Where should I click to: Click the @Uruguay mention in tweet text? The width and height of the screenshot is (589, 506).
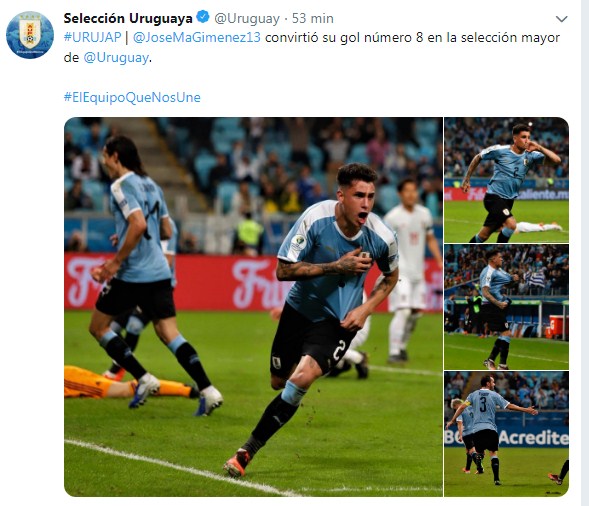click(x=116, y=58)
